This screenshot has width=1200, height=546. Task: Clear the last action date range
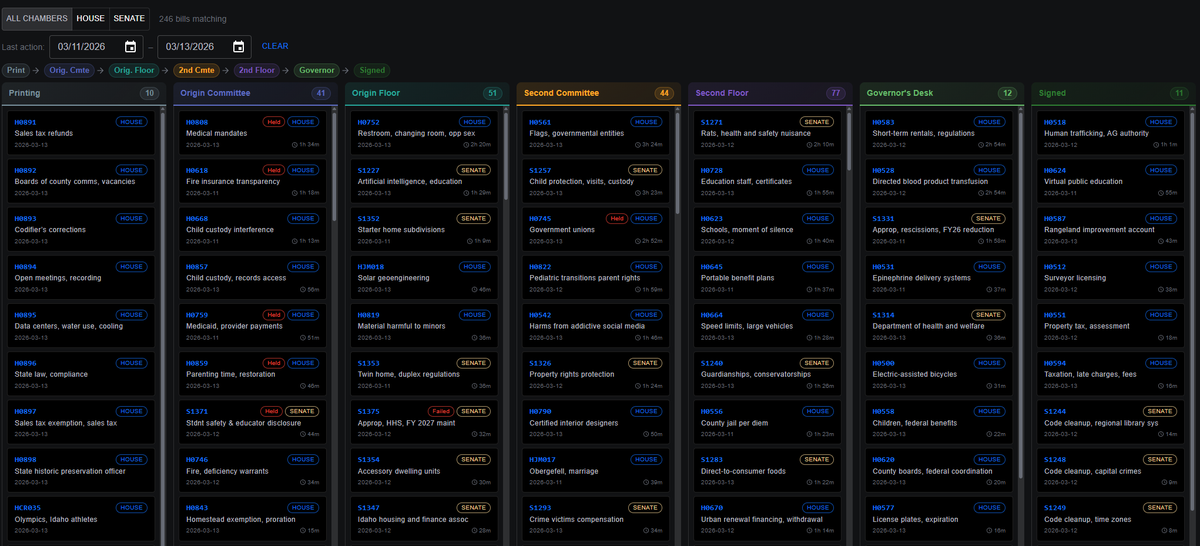click(x=275, y=46)
